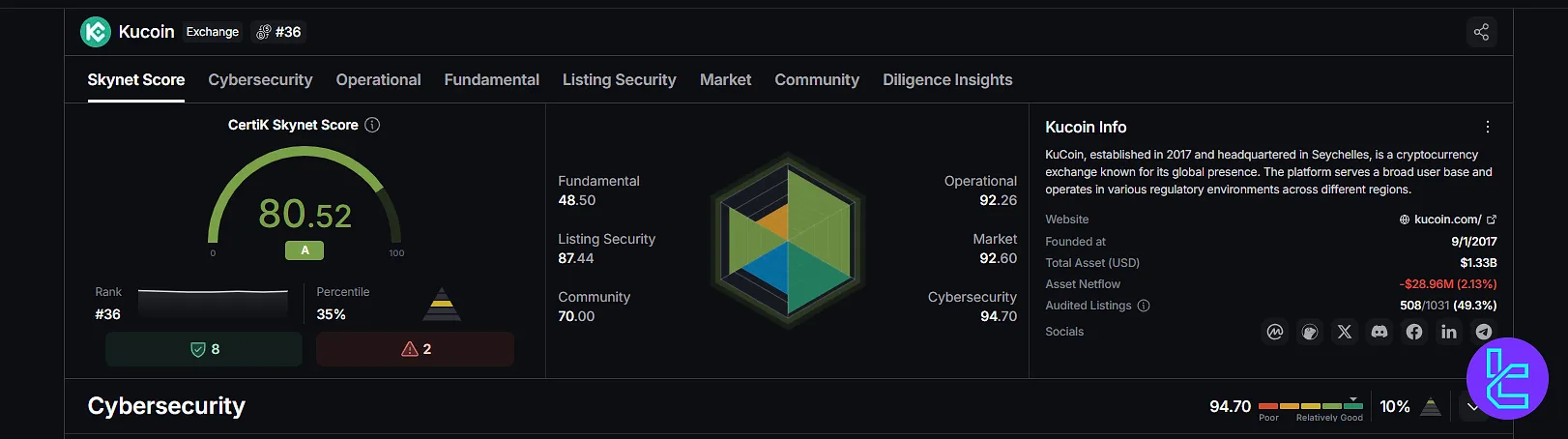Click the percentile pyramid icon
This screenshot has height=439, width=1568.
(442, 305)
